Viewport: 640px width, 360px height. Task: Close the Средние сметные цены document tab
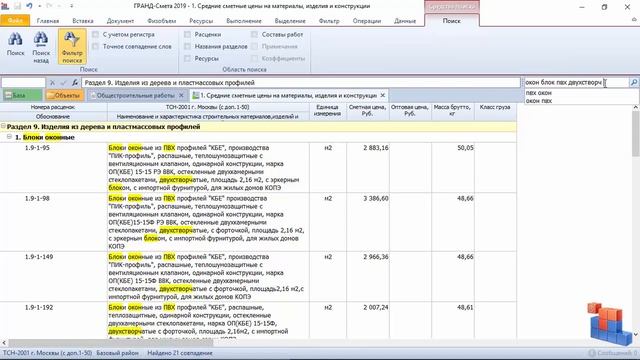[x=382, y=96]
